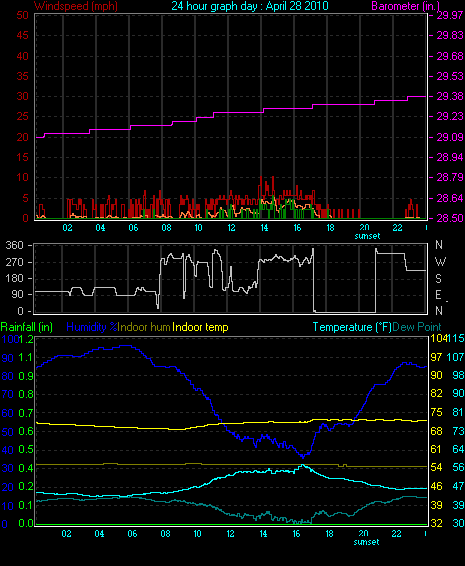Select cyan temperature scale value 56

click(x=458, y=467)
